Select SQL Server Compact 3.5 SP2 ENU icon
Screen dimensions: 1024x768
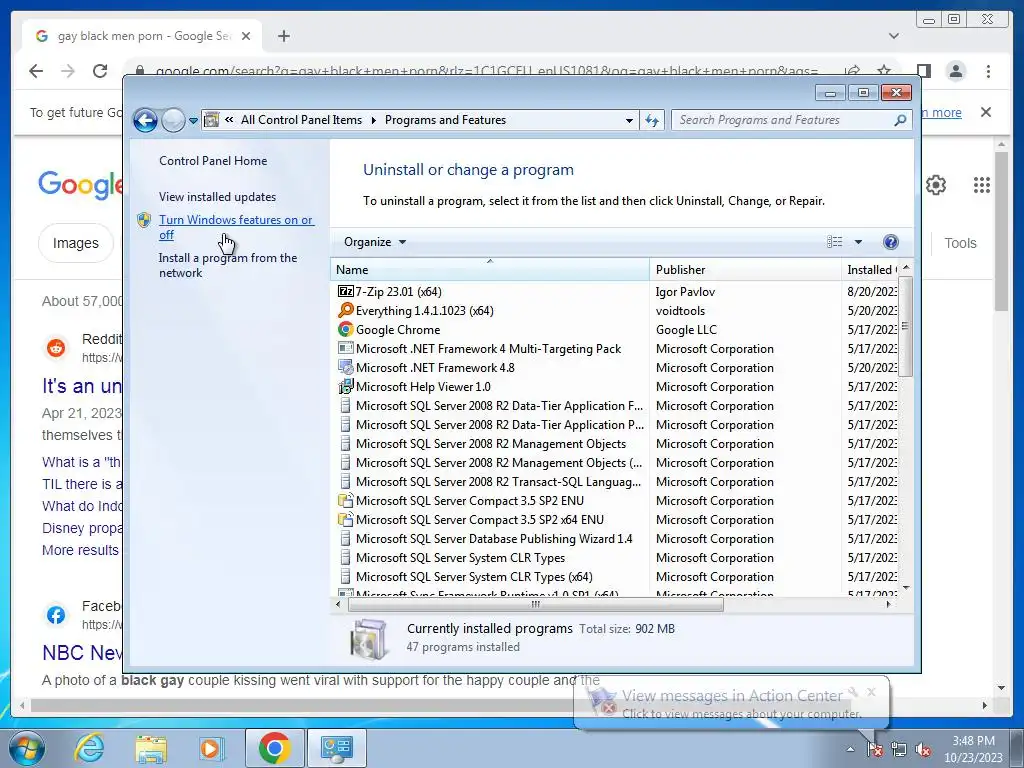pos(345,500)
